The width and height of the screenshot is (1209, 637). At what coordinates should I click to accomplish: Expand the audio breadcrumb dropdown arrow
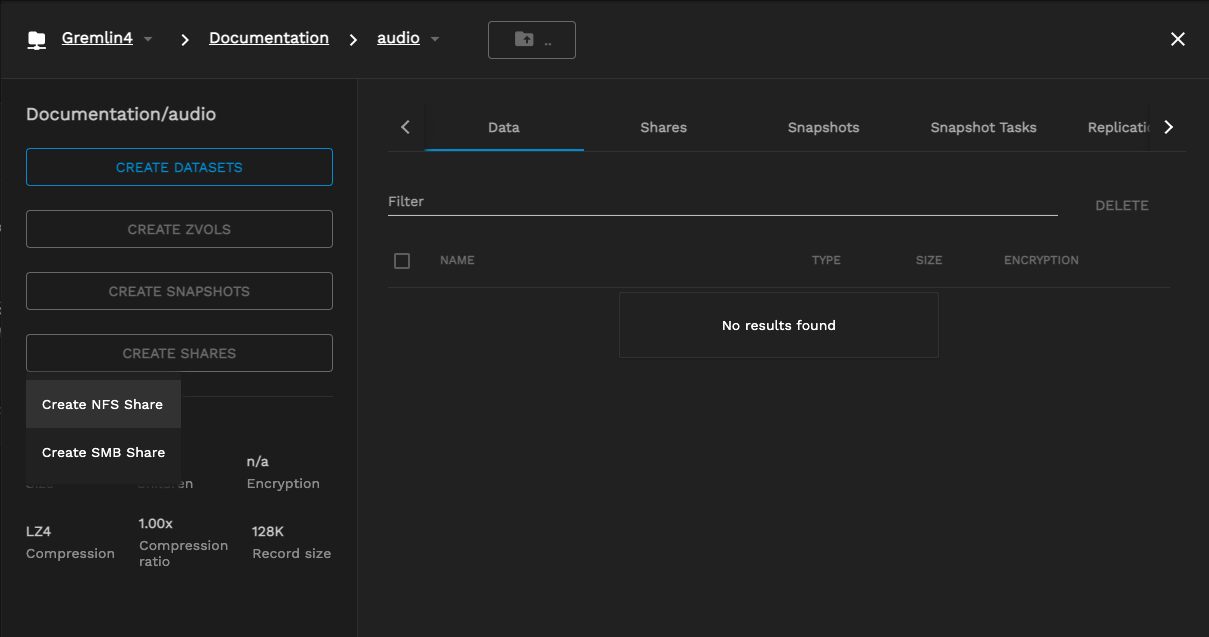[435, 40]
